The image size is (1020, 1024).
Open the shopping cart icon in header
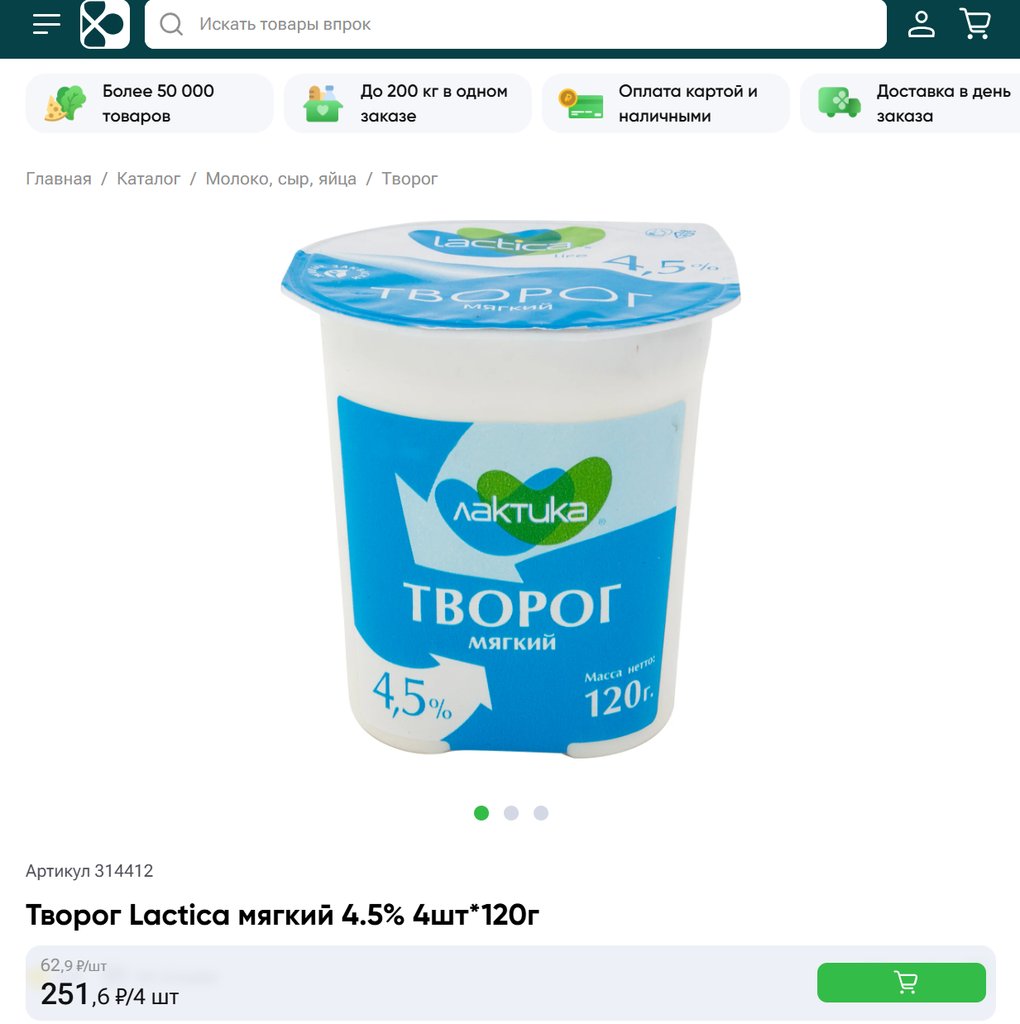pyautogui.click(x=975, y=24)
